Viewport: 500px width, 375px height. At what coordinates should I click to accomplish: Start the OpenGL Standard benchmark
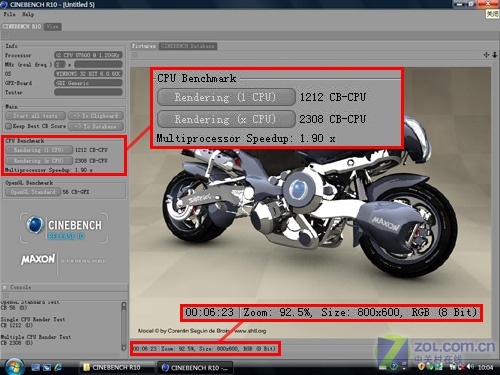tap(33, 192)
